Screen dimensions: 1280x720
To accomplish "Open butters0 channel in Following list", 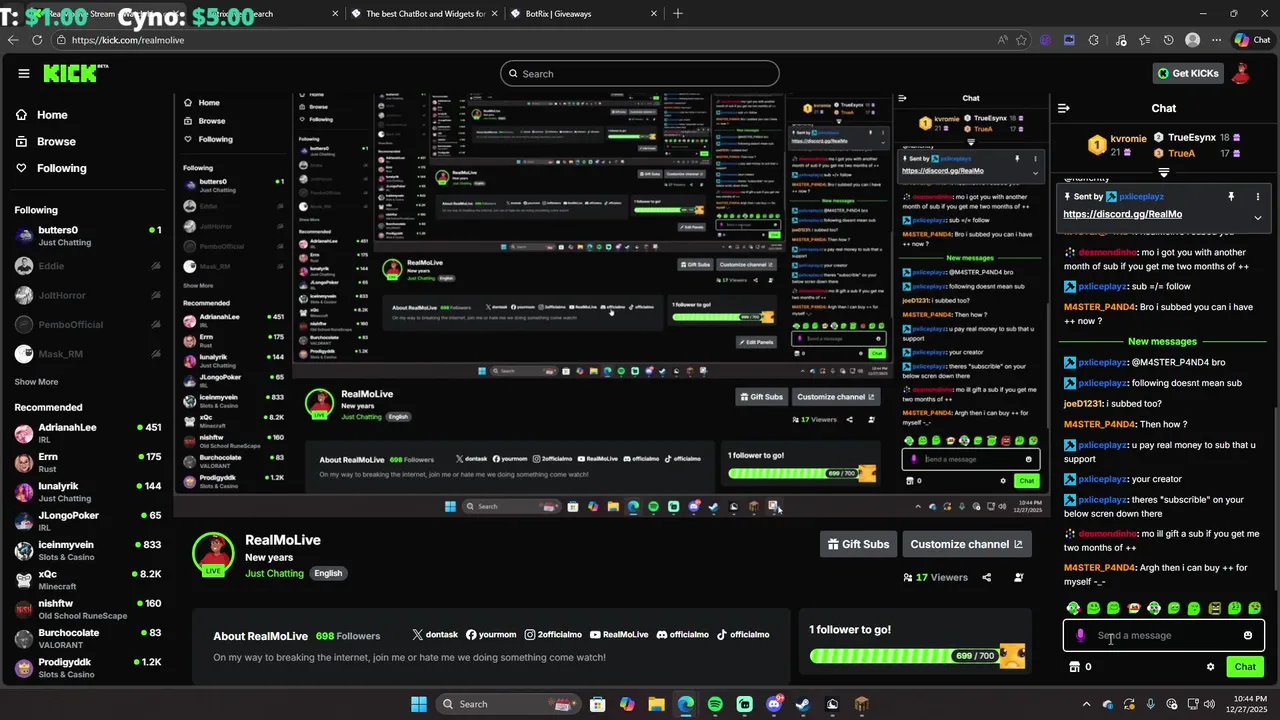I will point(88,236).
